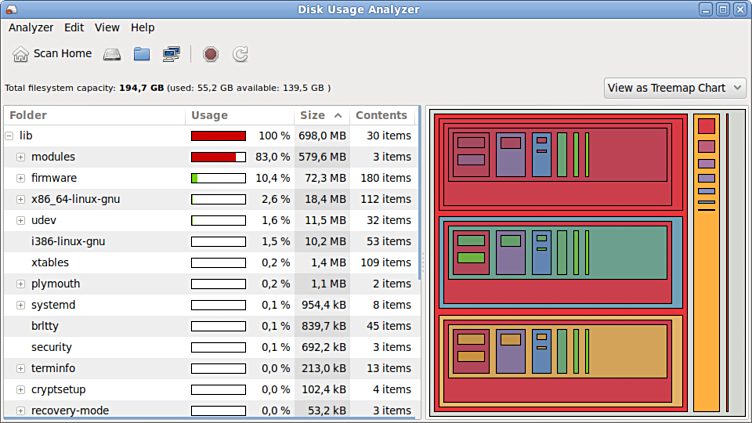752x423 pixels.
Task: Click the Refresh rescan icon
Action: pos(240,54)
